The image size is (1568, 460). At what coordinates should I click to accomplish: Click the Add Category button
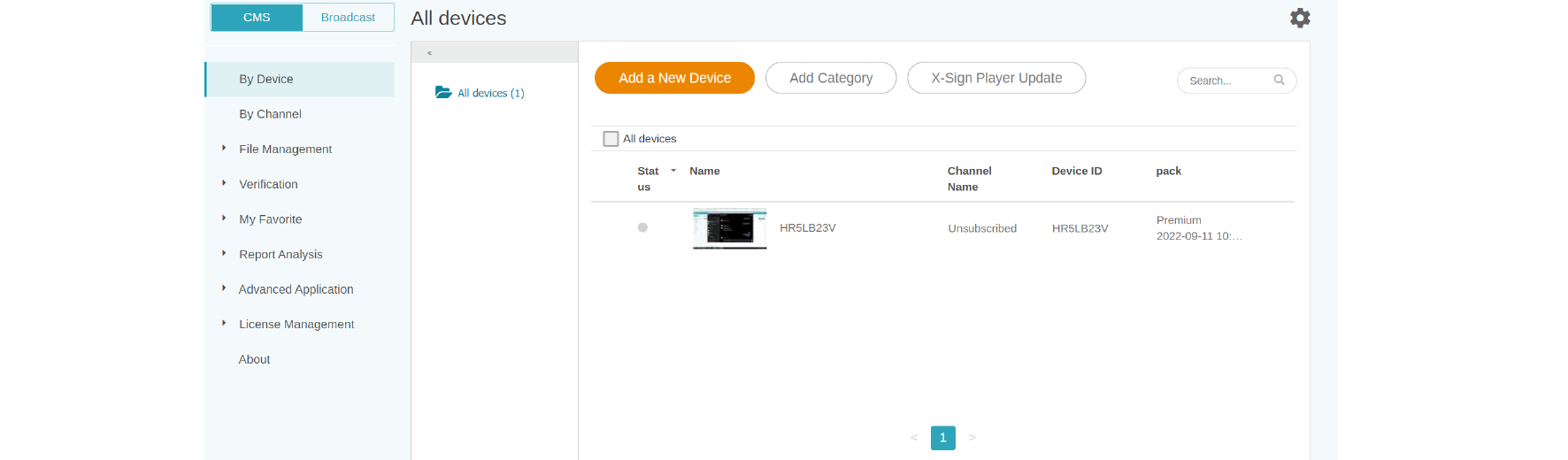830,78
